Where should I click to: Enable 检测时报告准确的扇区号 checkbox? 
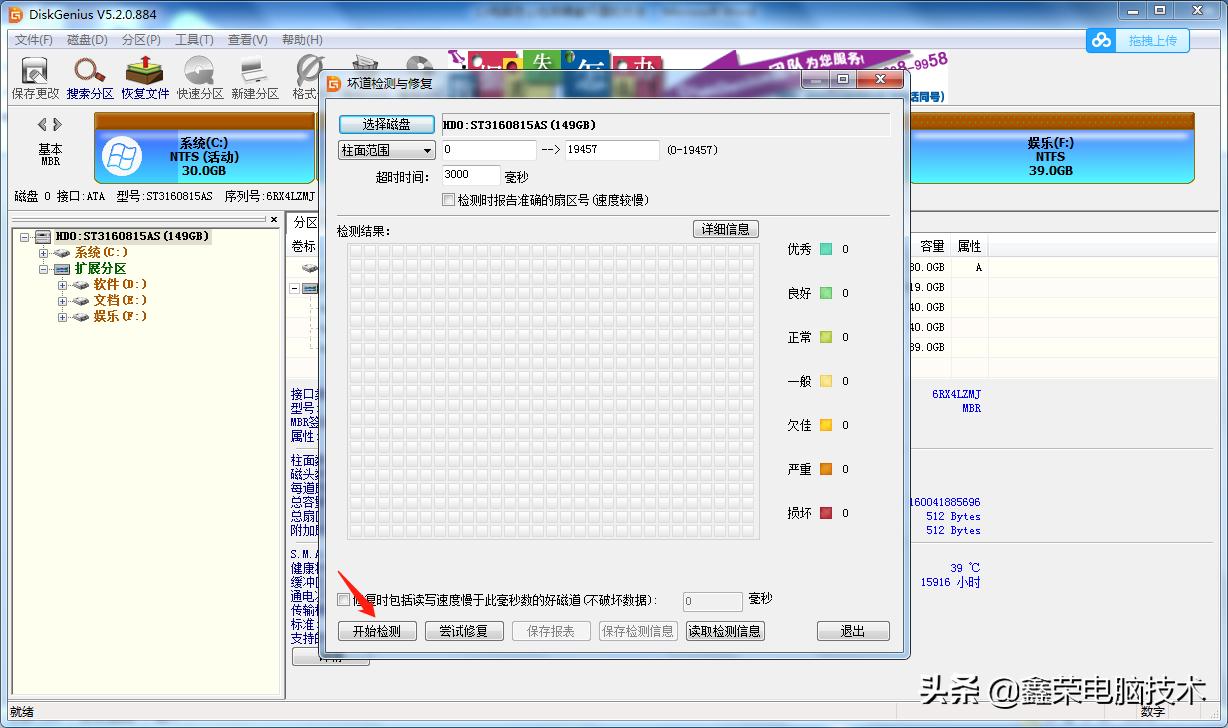448,199
